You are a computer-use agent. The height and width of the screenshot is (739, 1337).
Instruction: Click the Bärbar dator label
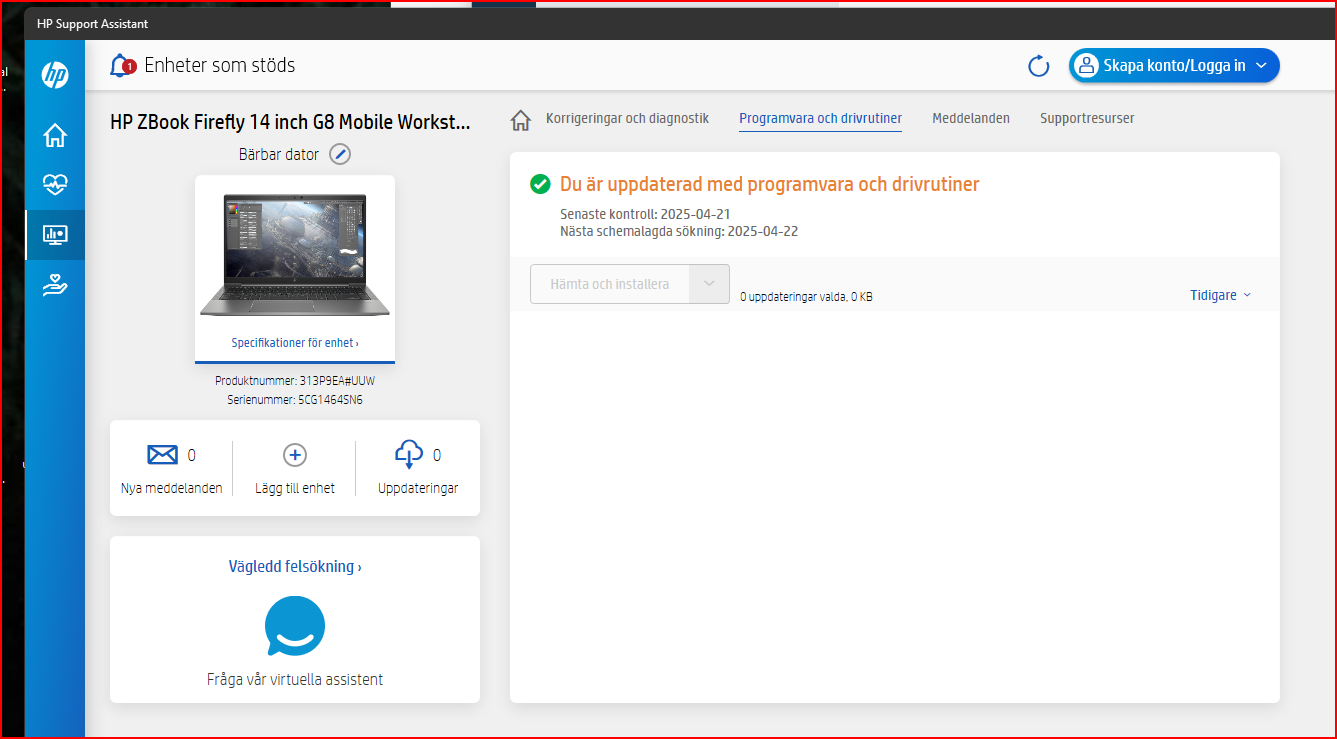coord(280,154)
